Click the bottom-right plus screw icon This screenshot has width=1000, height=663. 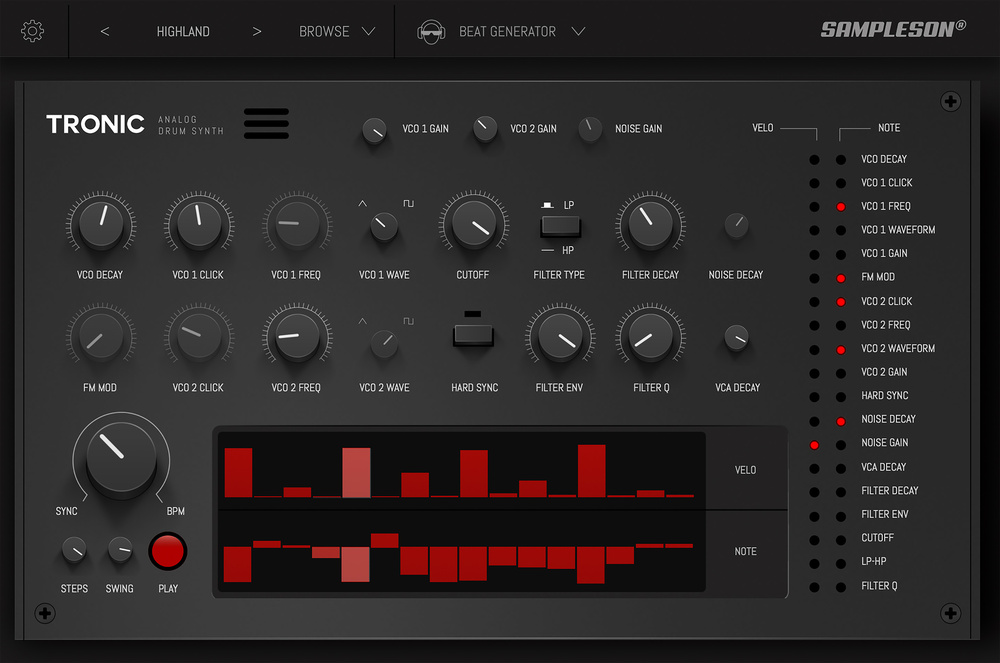[950, 613]
